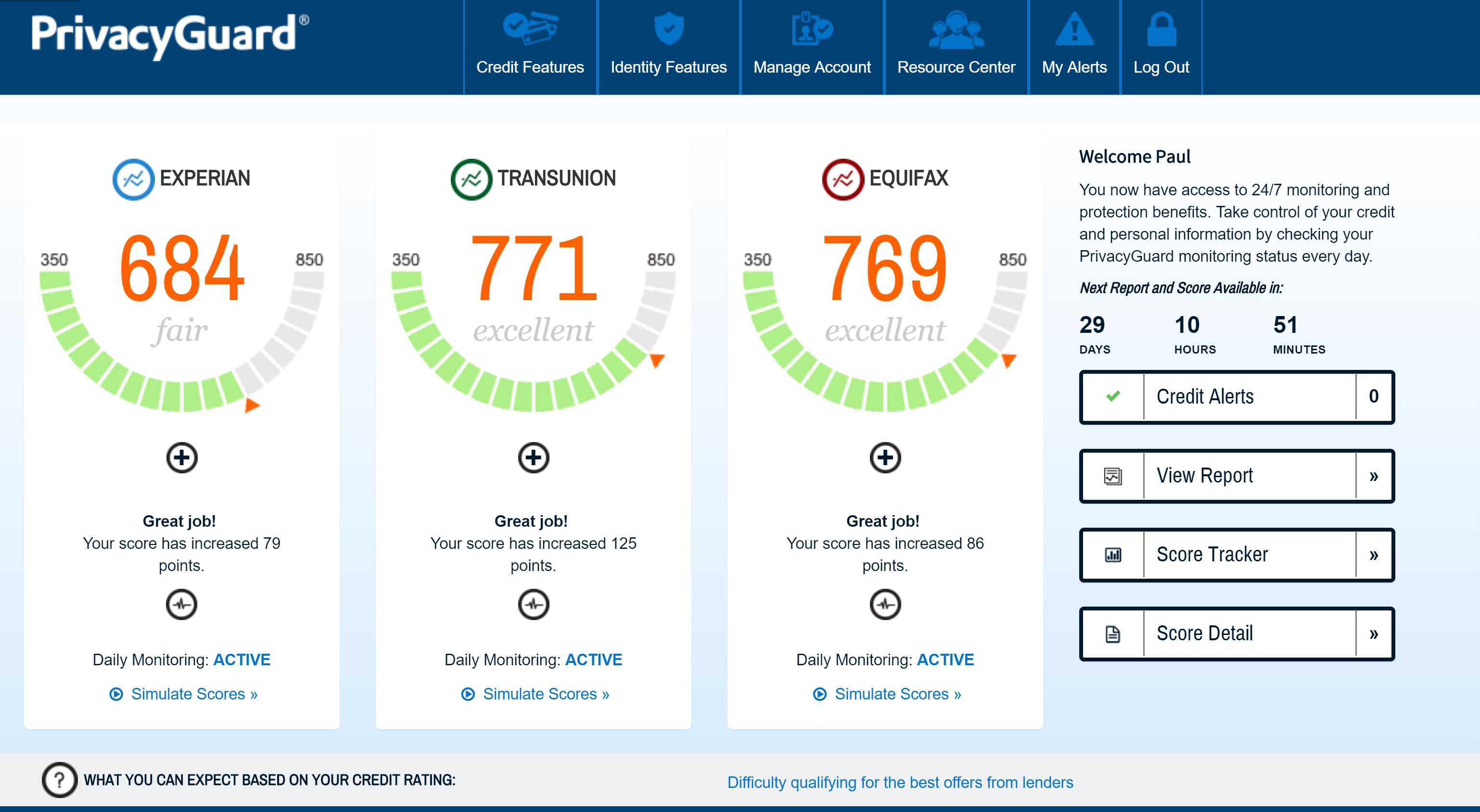The width and height of the screenshot is (1480, 812).
Task: Click the lender offers difficulty link
Action: (900, 782)
